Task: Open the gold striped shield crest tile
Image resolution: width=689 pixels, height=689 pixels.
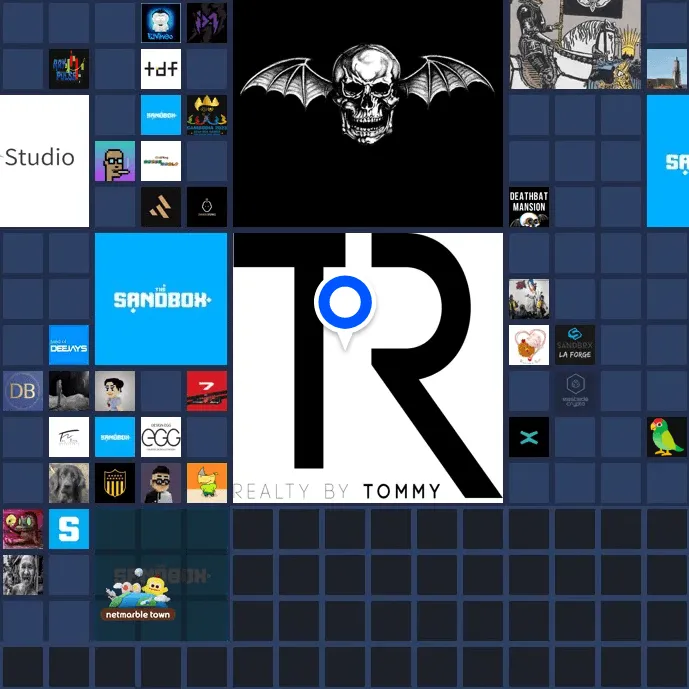Action: click(115, 483)
